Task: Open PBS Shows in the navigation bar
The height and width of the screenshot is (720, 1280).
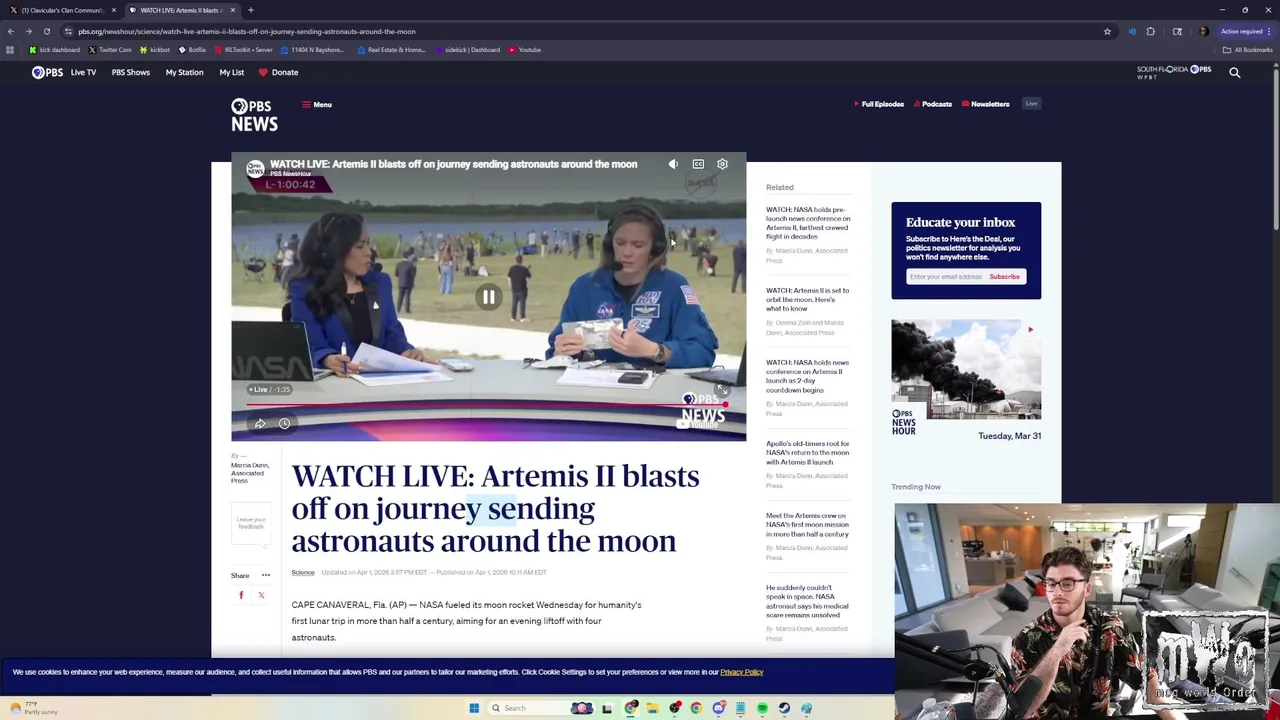Action: coord(130,72)
